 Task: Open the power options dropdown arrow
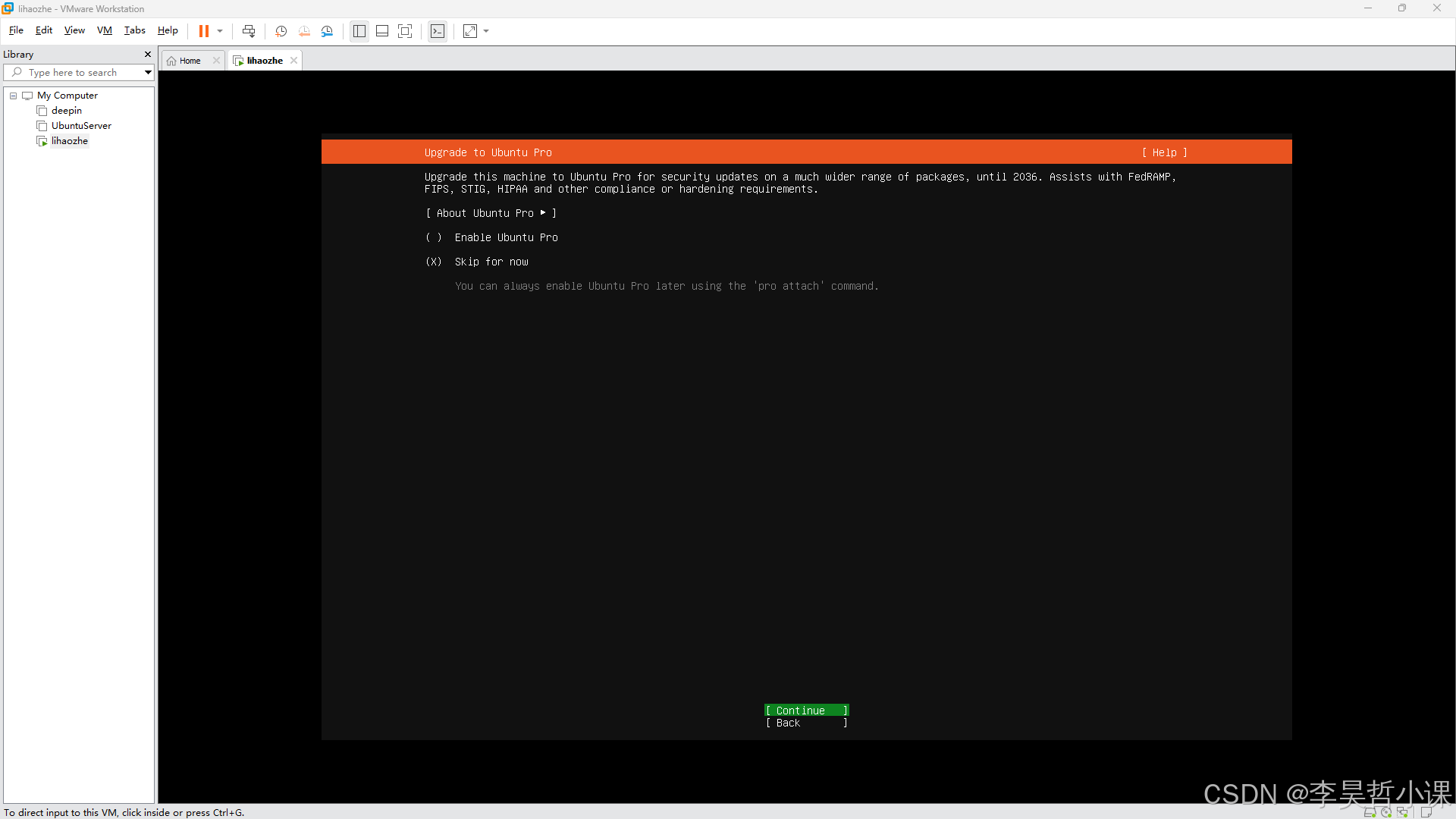pos(220,31)
